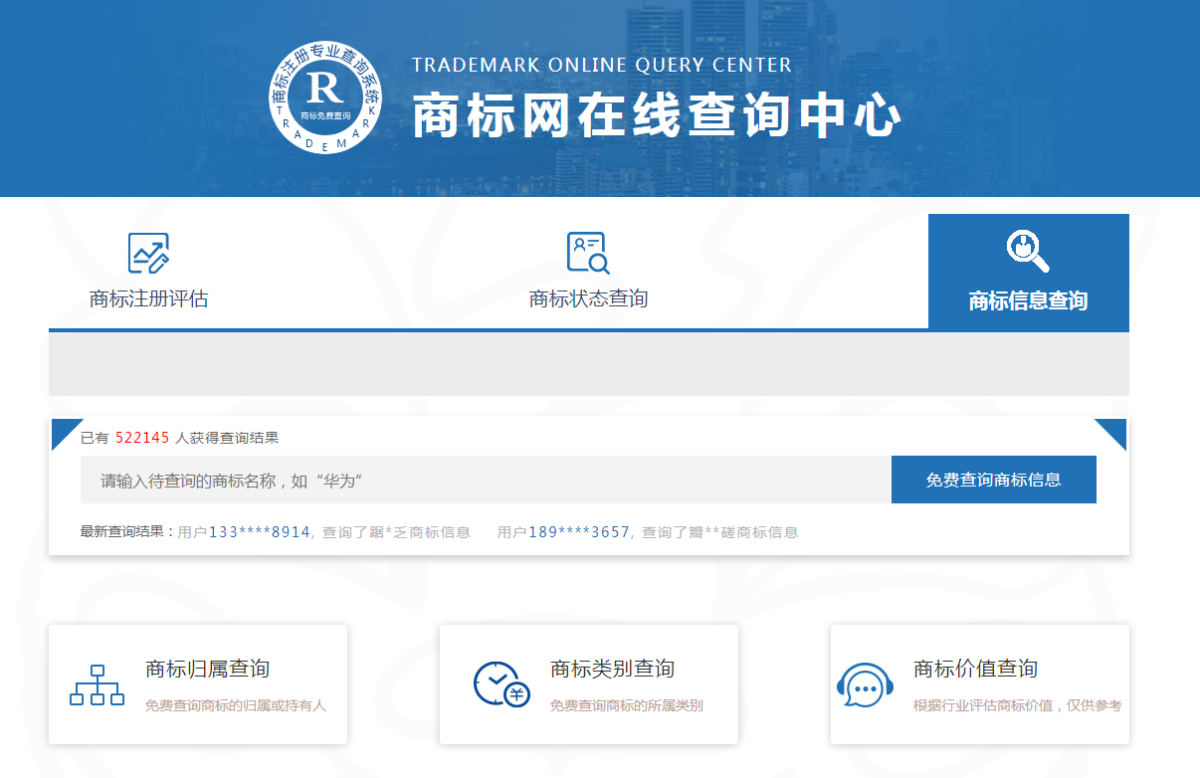Click the red 522145 query count
The height and width of the screenshot is (778, 1200).
coord(143,438)
